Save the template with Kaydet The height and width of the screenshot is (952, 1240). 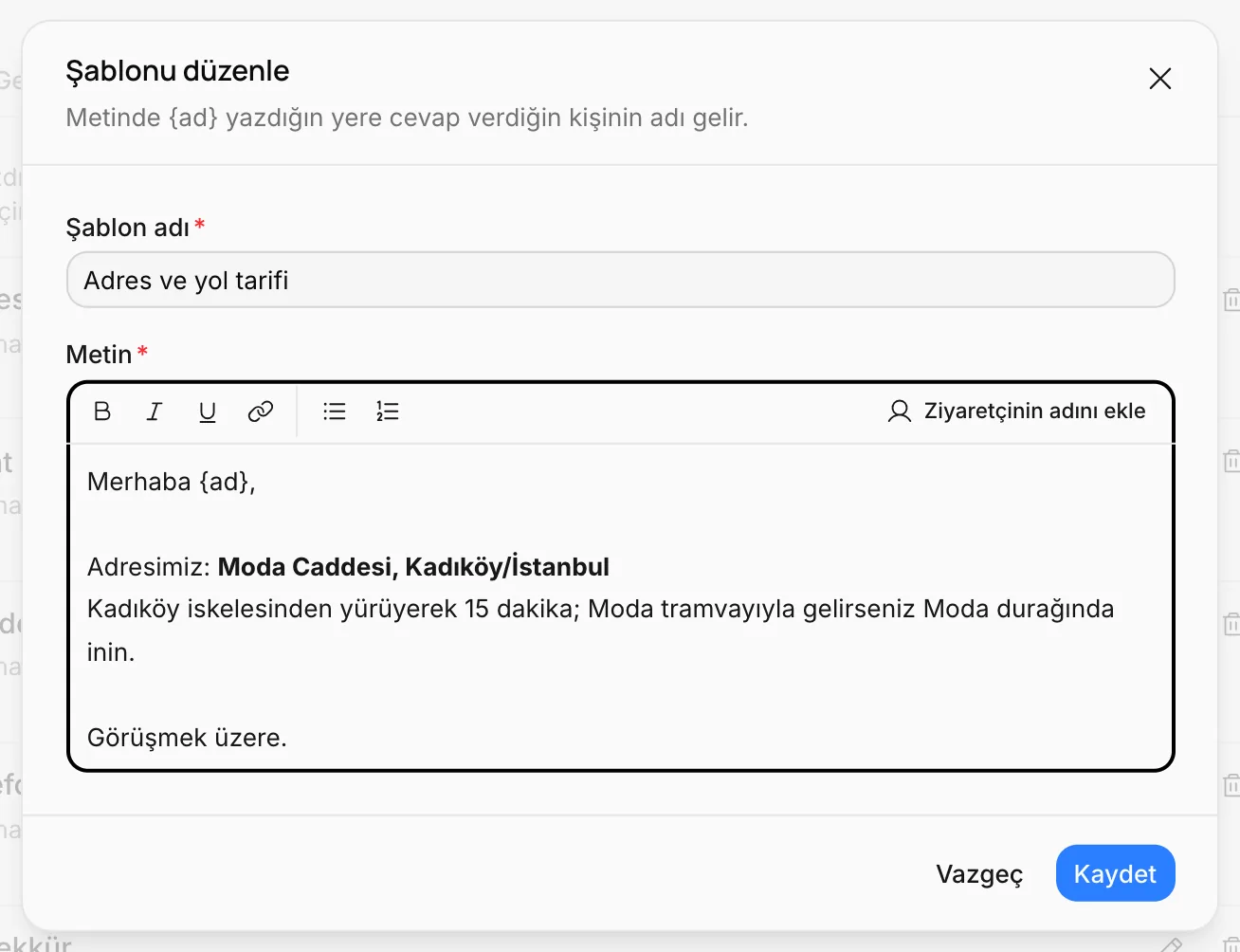1116,873
